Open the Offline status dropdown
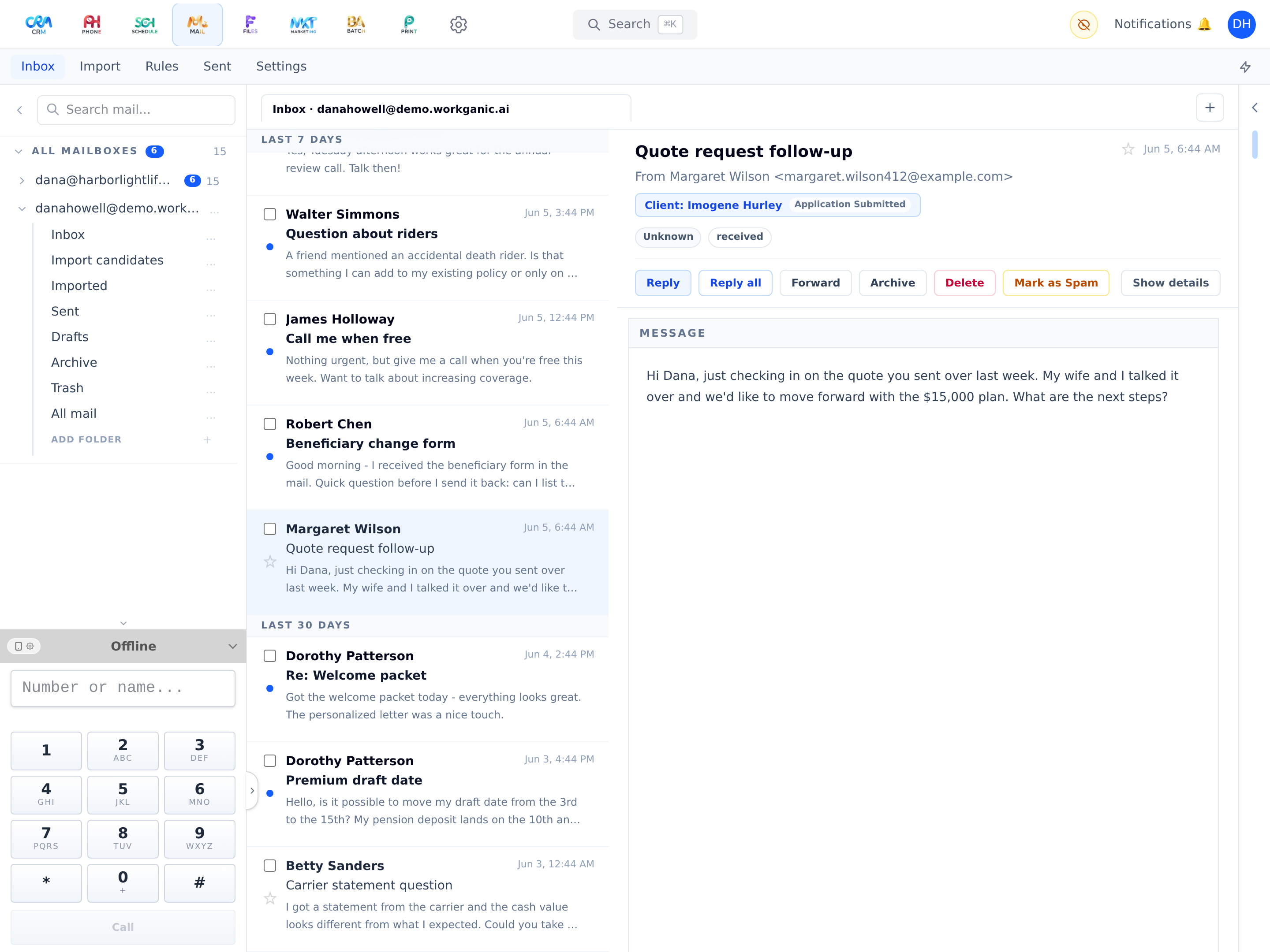1270x952 pixels. [232, 646]
